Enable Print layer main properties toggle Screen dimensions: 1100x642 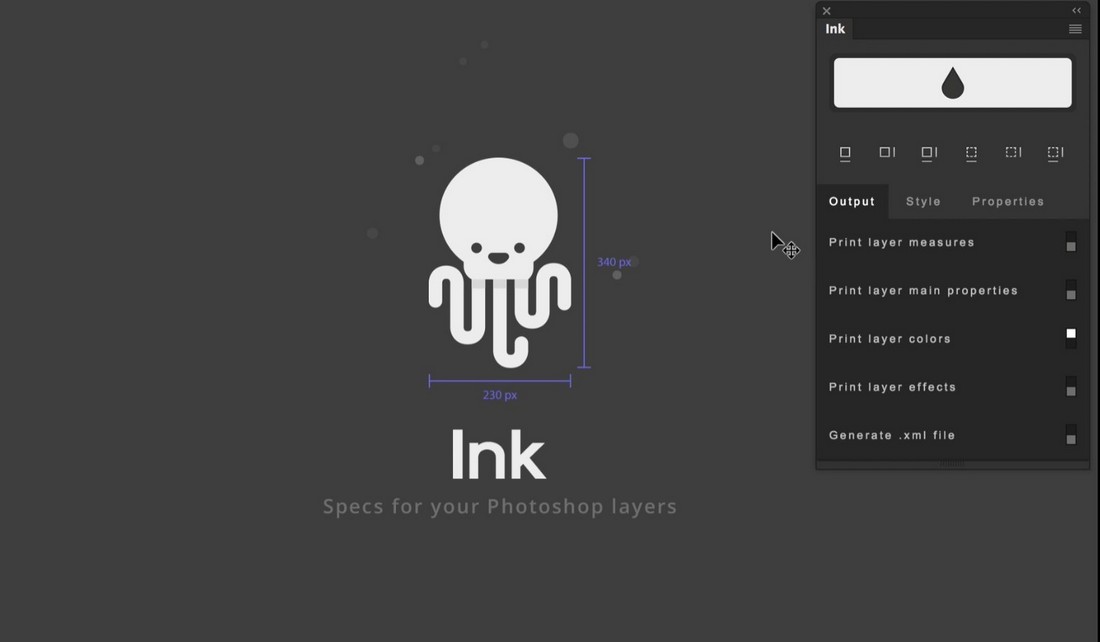click(1071, 290)
